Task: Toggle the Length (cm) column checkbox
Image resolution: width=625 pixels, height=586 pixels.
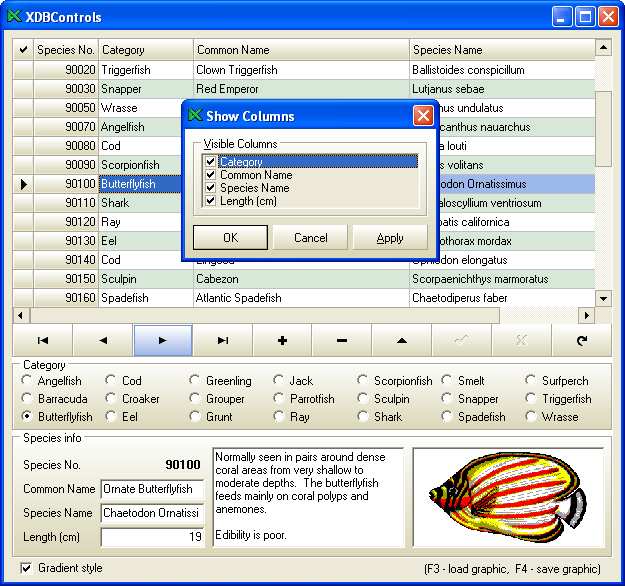Action: 210,201
